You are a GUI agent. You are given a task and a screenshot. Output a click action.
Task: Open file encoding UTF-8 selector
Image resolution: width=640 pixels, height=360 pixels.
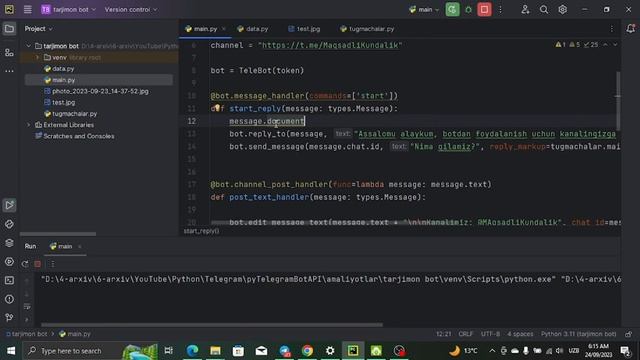490,334
